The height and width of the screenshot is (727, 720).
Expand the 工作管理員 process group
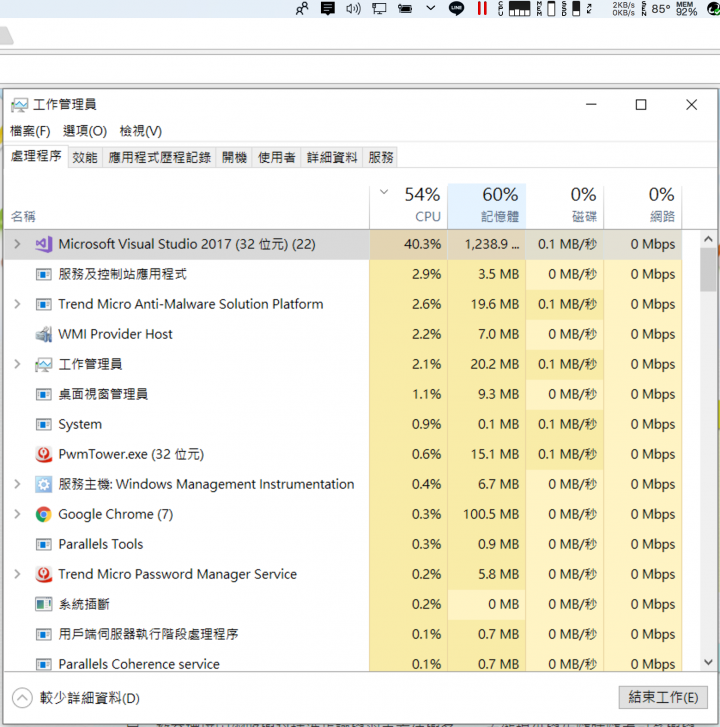[x=17, y=364]
